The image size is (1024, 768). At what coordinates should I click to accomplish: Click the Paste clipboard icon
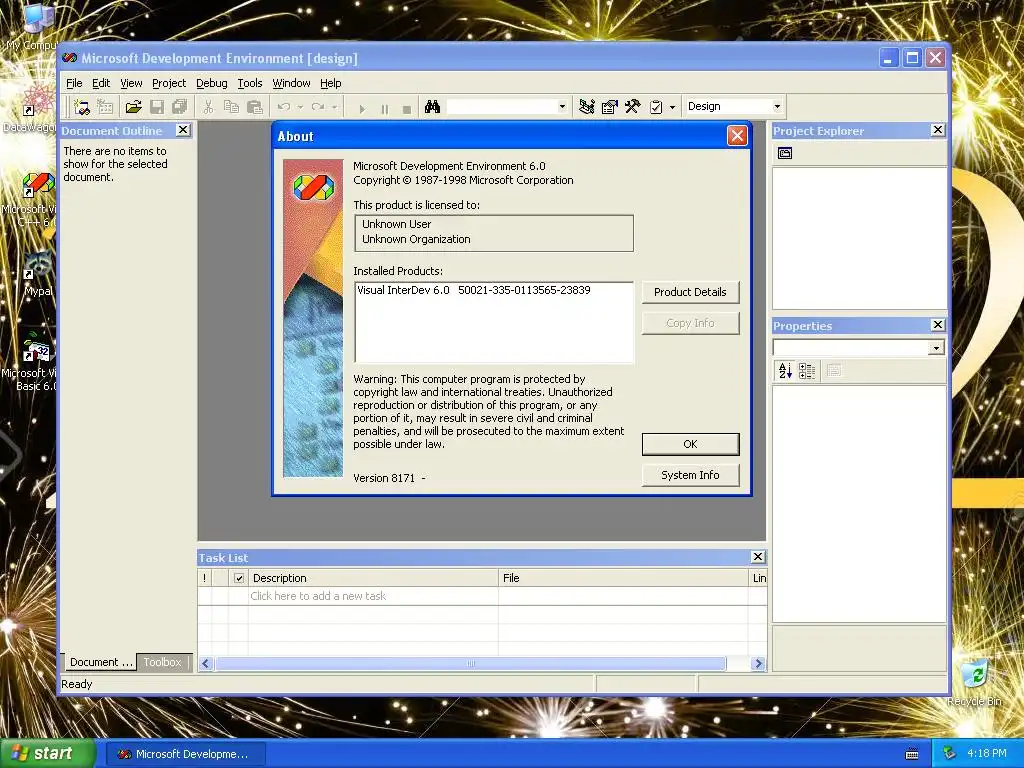coord(255,107)
